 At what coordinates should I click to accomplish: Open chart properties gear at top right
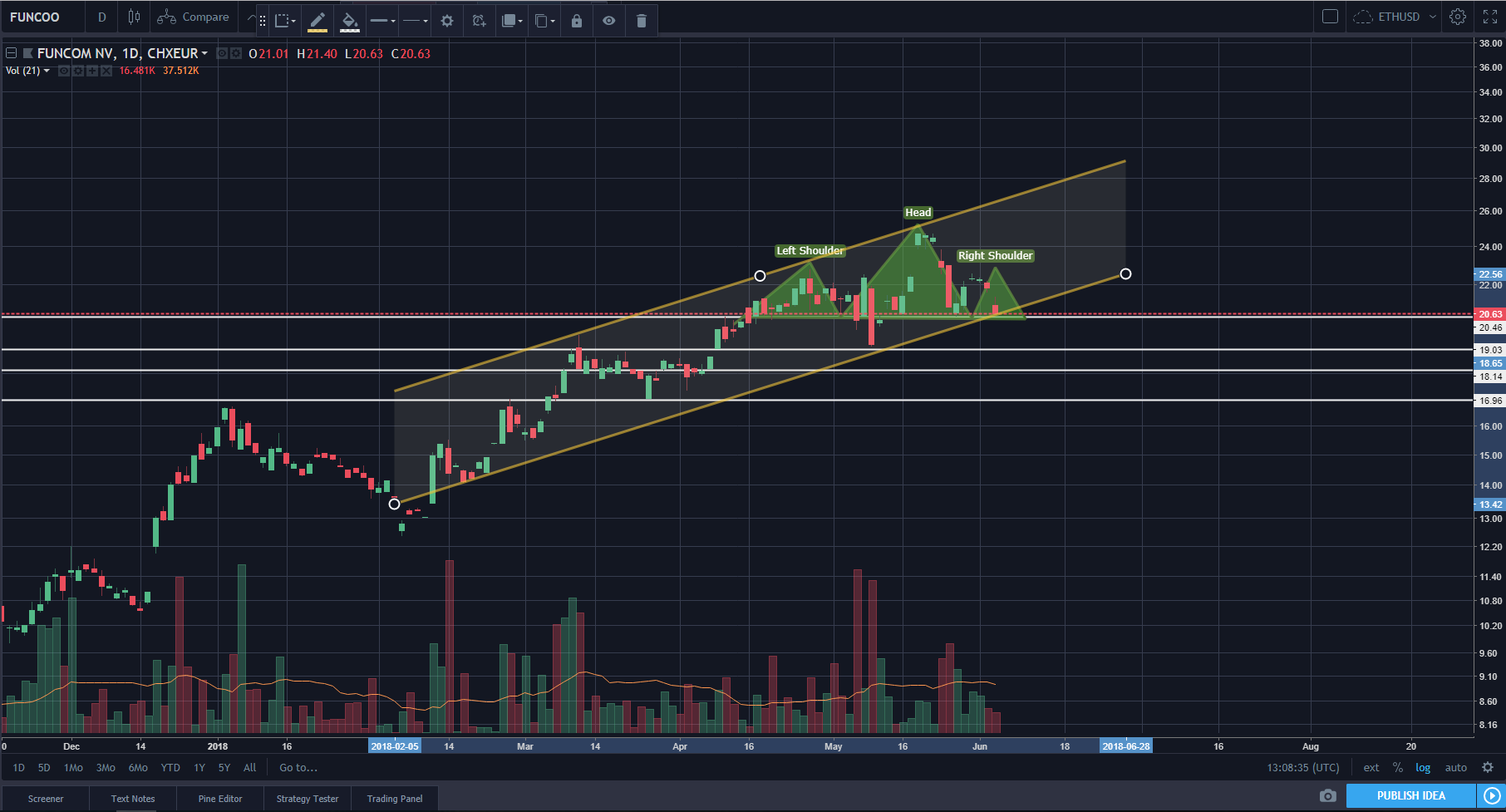(1458, 17)
